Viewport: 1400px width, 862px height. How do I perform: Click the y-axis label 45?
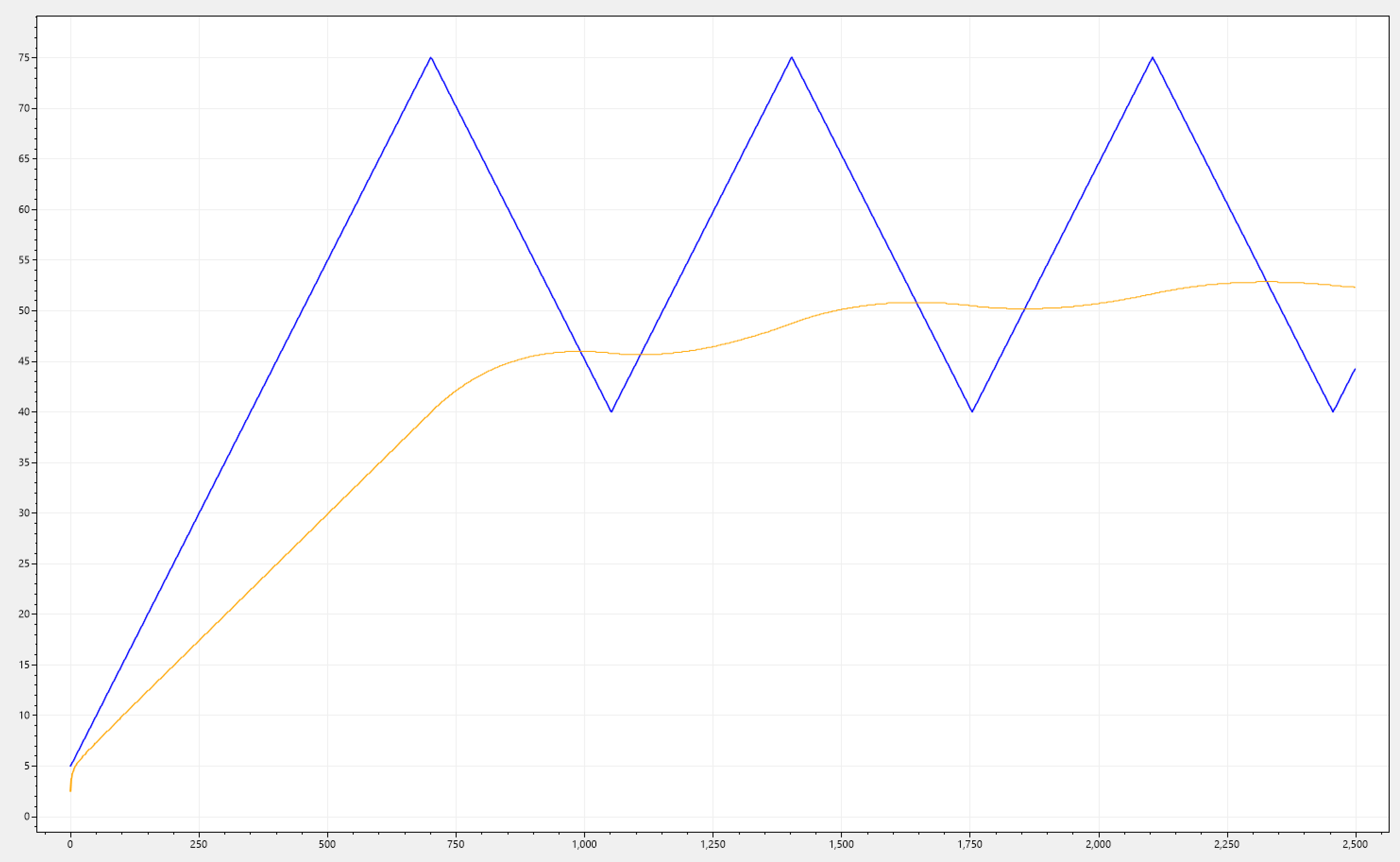click(24, 361)
